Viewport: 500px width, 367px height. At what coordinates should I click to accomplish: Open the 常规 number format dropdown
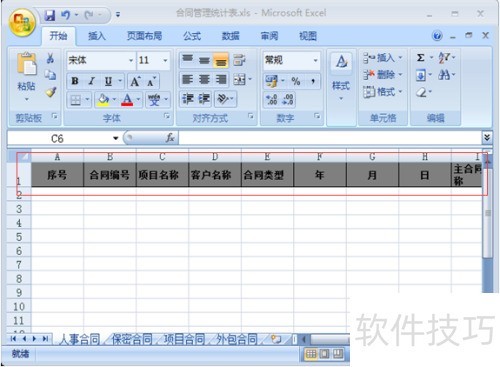315,60
